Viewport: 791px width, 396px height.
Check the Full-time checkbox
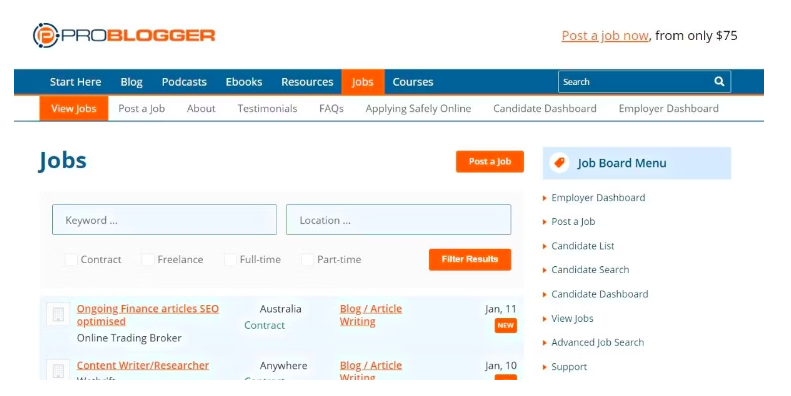point(230,259)
